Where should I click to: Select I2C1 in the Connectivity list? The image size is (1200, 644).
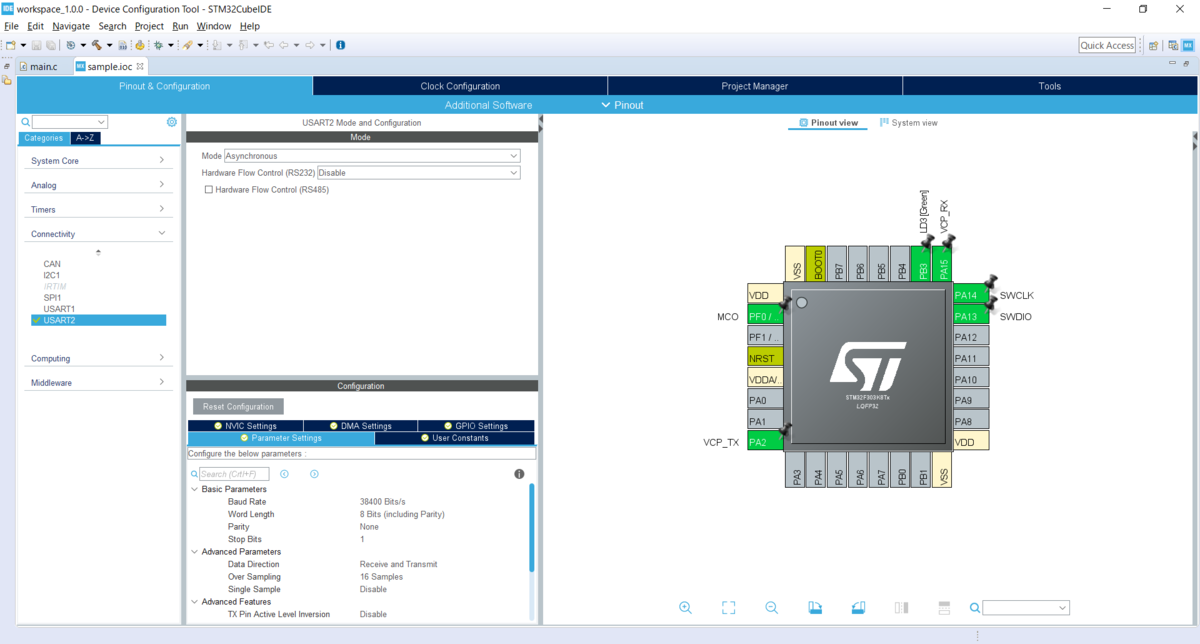pyautogui.click(x=52, y=275)
